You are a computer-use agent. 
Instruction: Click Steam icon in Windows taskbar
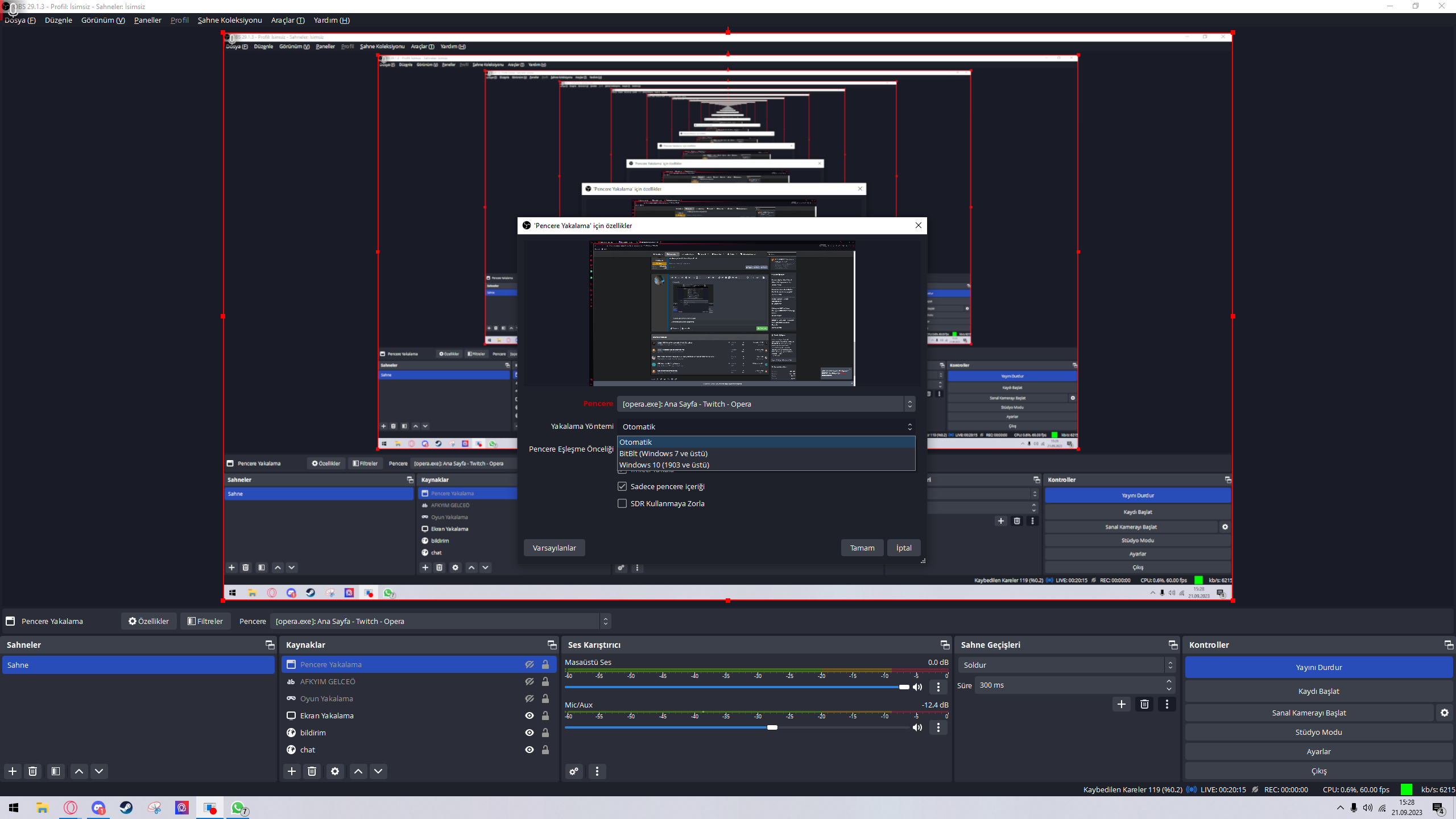coord(126,808)
